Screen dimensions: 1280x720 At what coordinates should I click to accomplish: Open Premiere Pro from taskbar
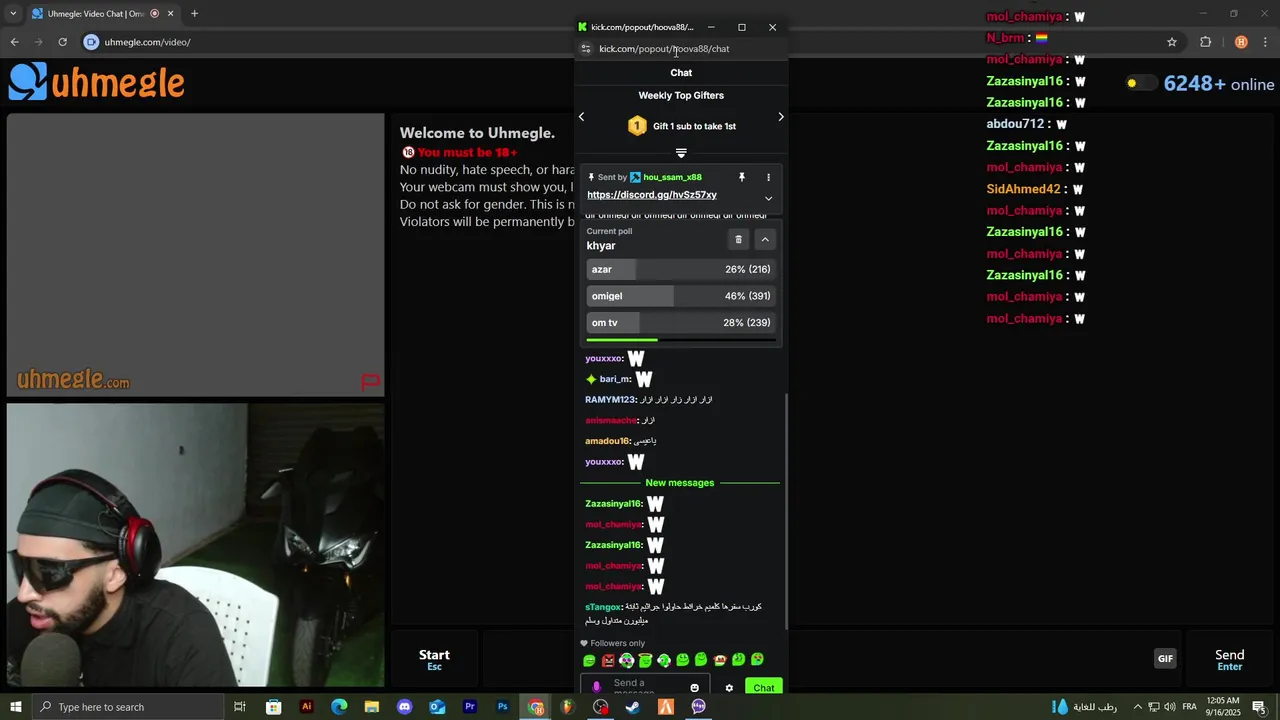[x=470, y=707]
